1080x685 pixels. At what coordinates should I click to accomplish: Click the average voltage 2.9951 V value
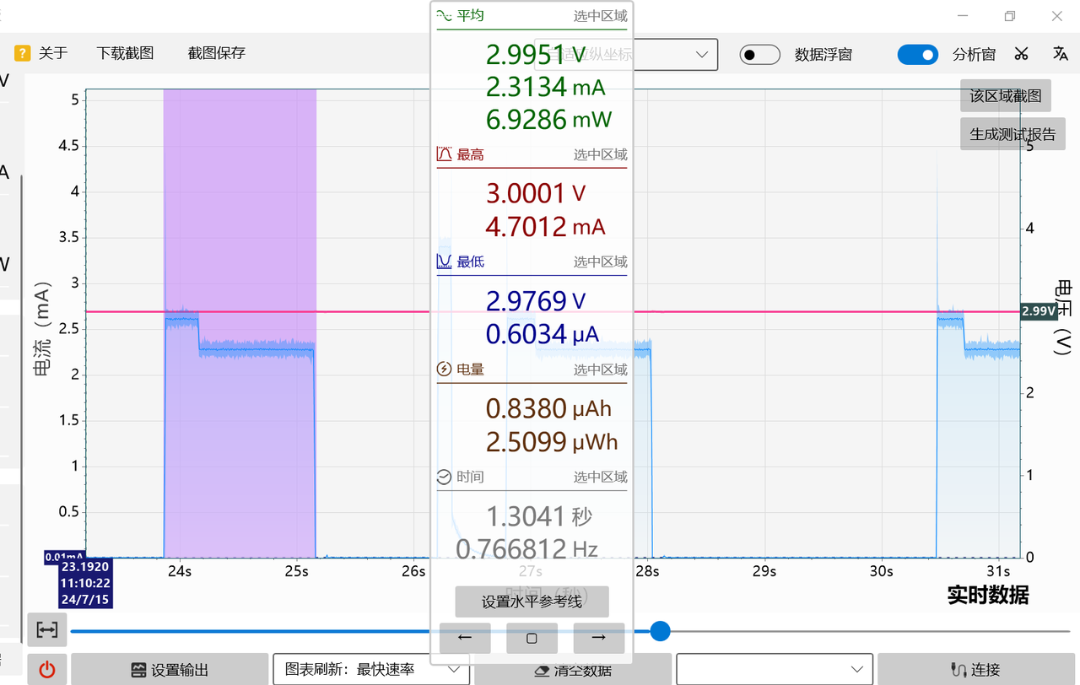pos(536,54)
